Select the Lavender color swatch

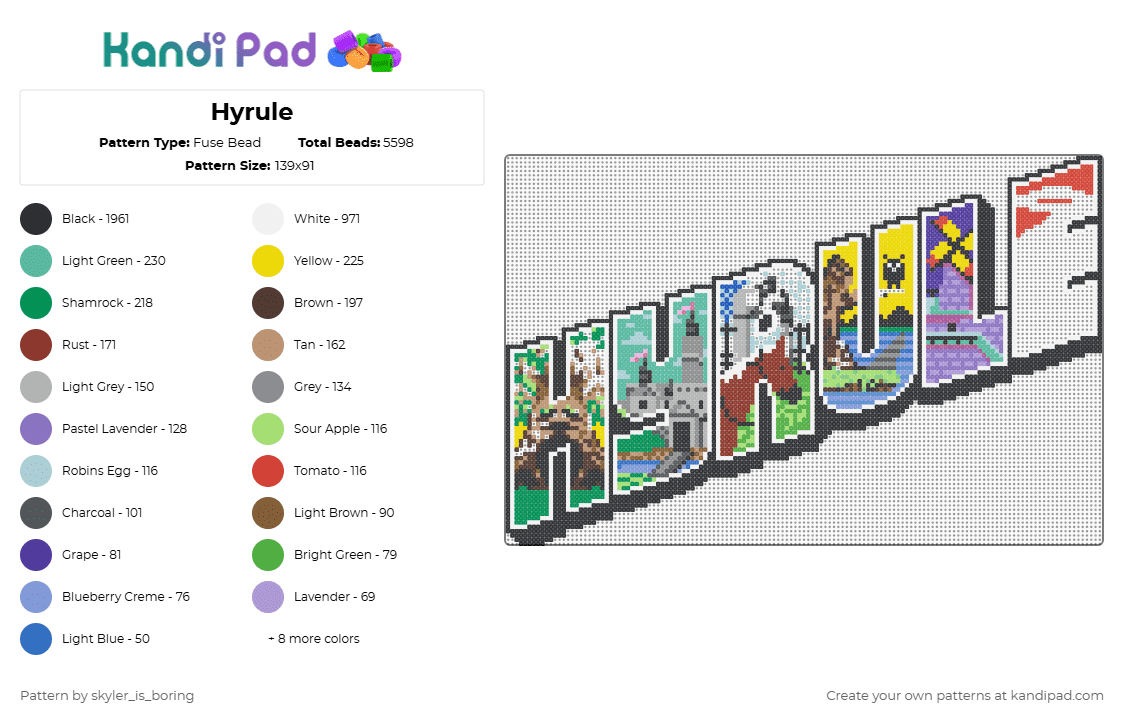[x=268, y=597]
